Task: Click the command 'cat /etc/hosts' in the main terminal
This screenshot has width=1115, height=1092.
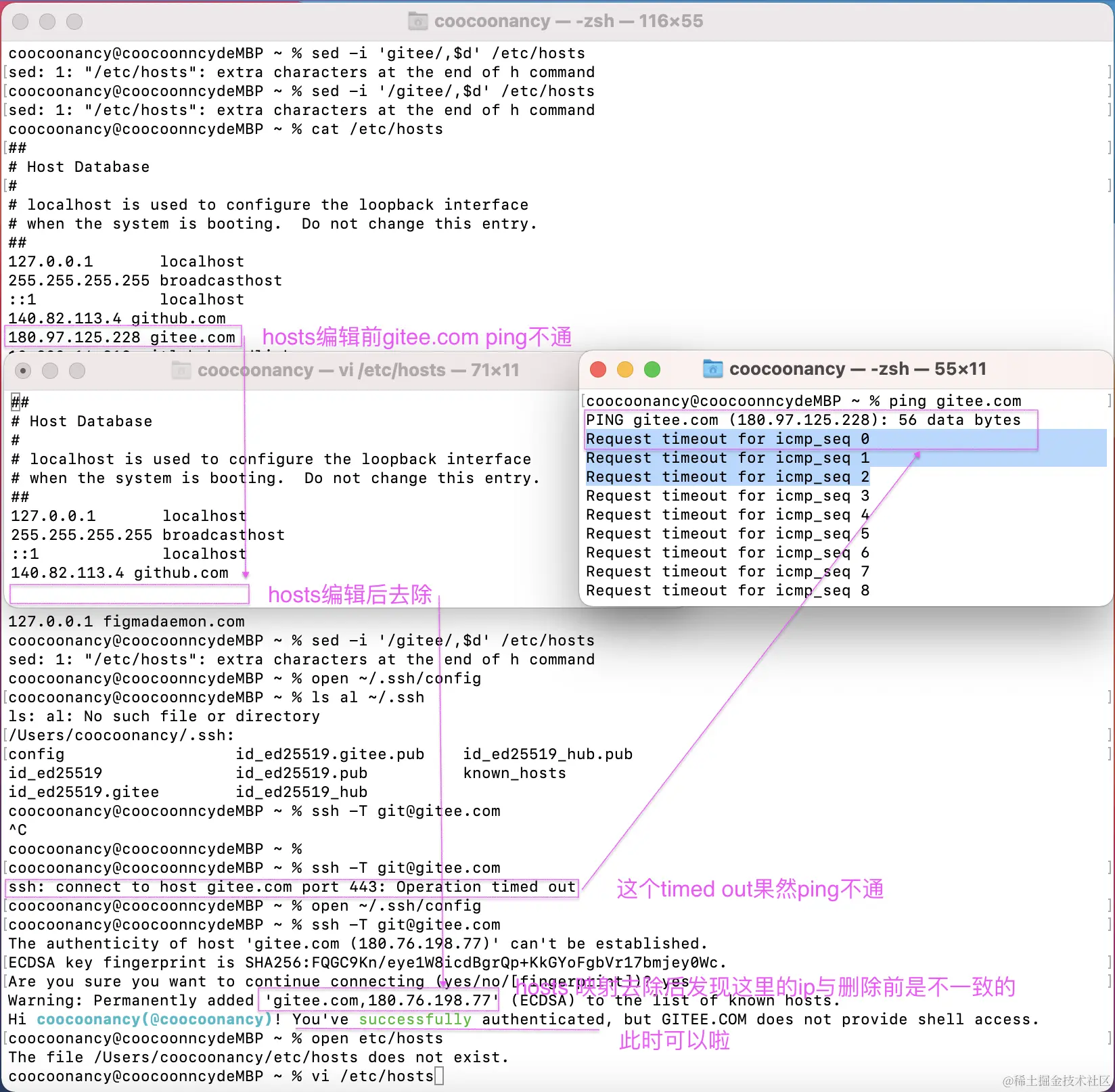Action: click(378, 129)
